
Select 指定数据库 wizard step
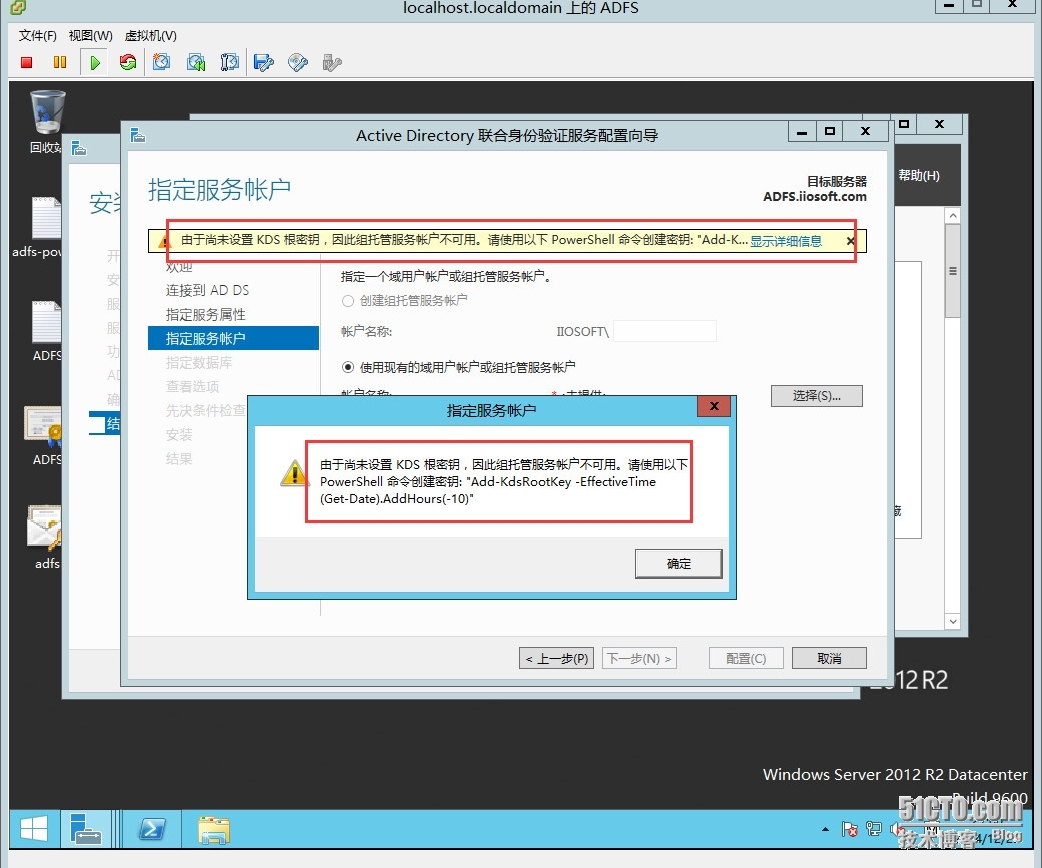pos(199,363)
